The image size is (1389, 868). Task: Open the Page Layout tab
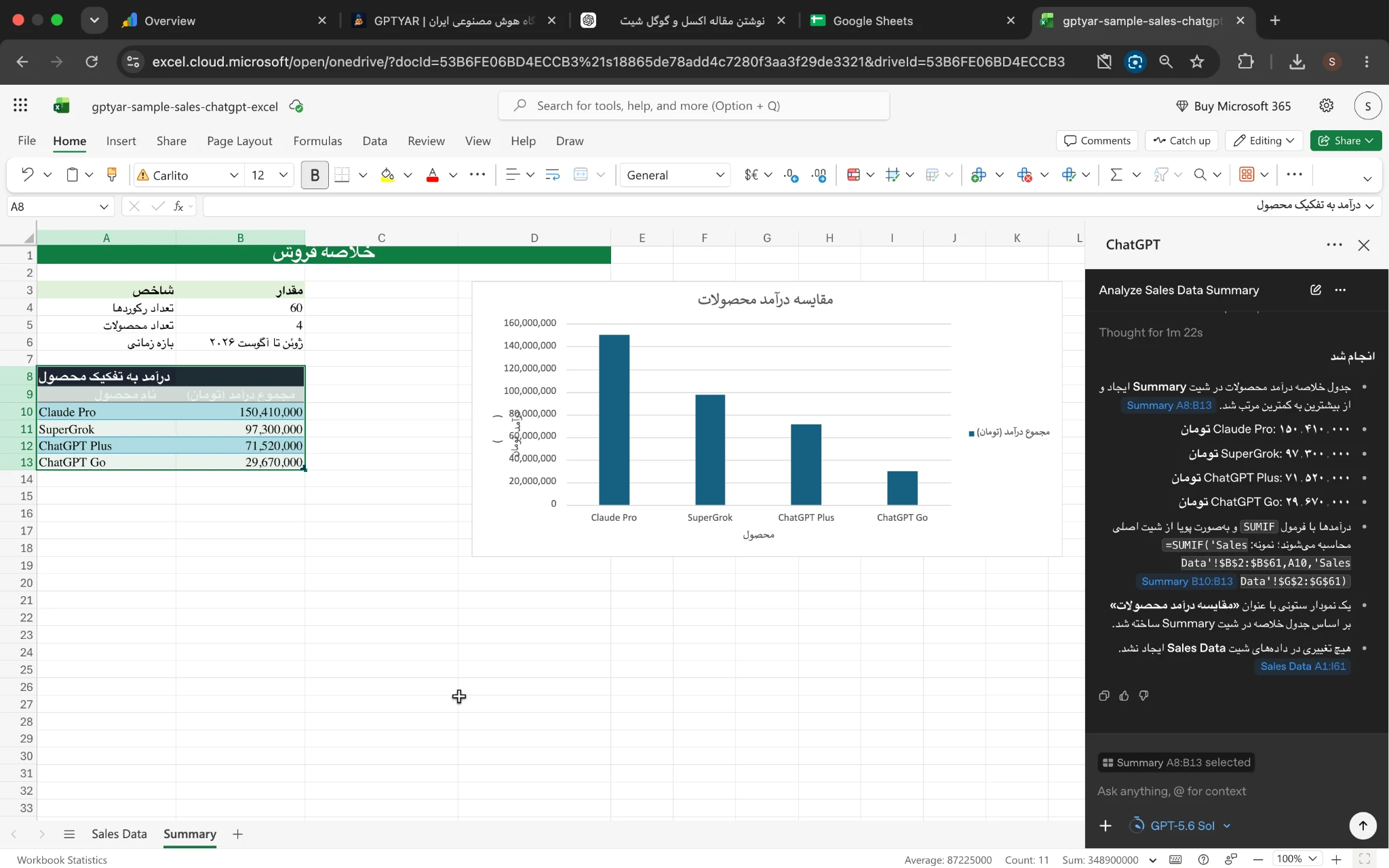pos(239,140)
